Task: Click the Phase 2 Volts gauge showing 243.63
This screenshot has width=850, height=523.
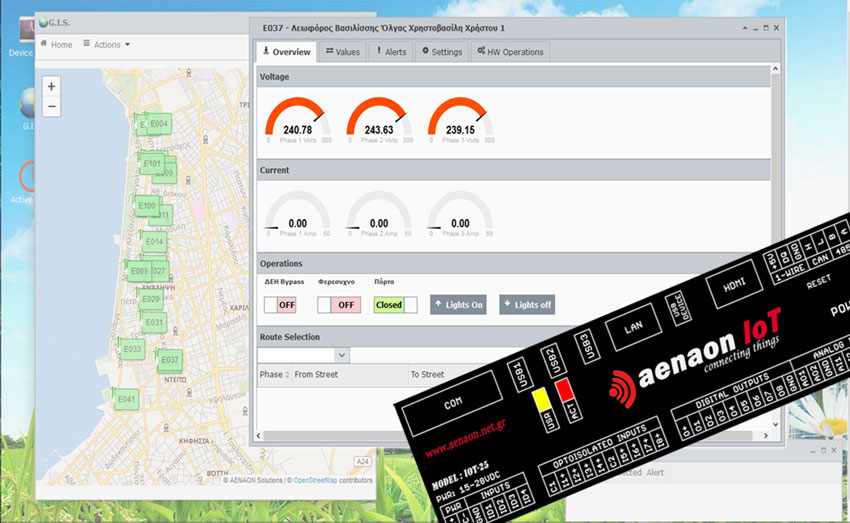Action: 379,120
